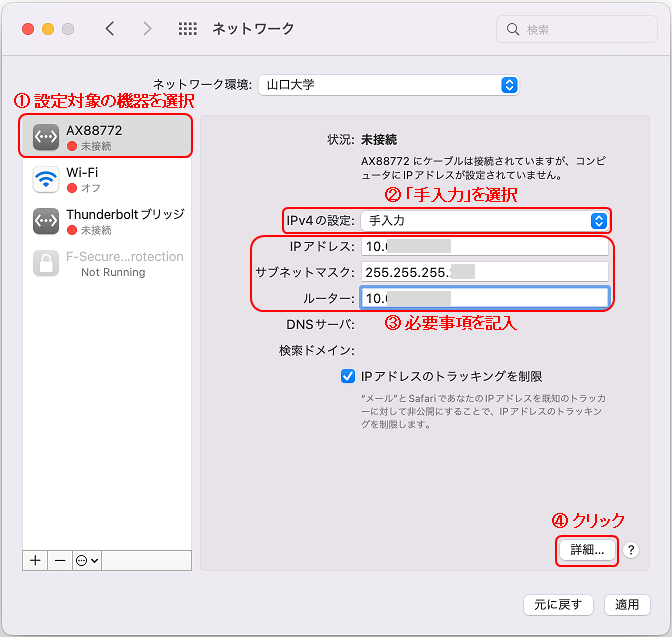672x637 pixels.
Task: Select the Thunderbolt bridge icon
Action: pyautogui.click(x=46, y=221)
